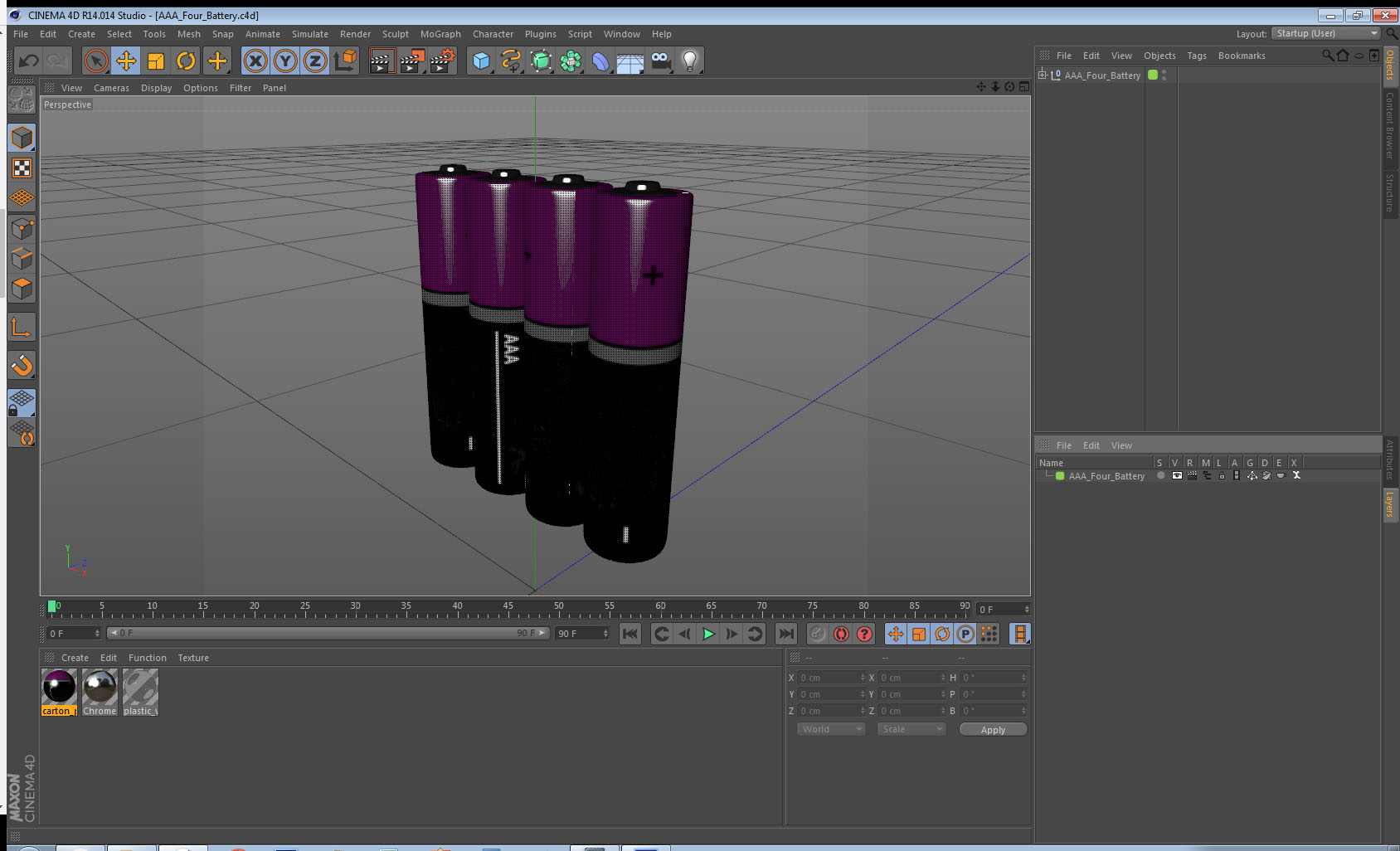The width and height of the screenshot is (1400, 851).
Task: Add a Cube primitive object
Action: pyautogui.click(x=481, y=61)
